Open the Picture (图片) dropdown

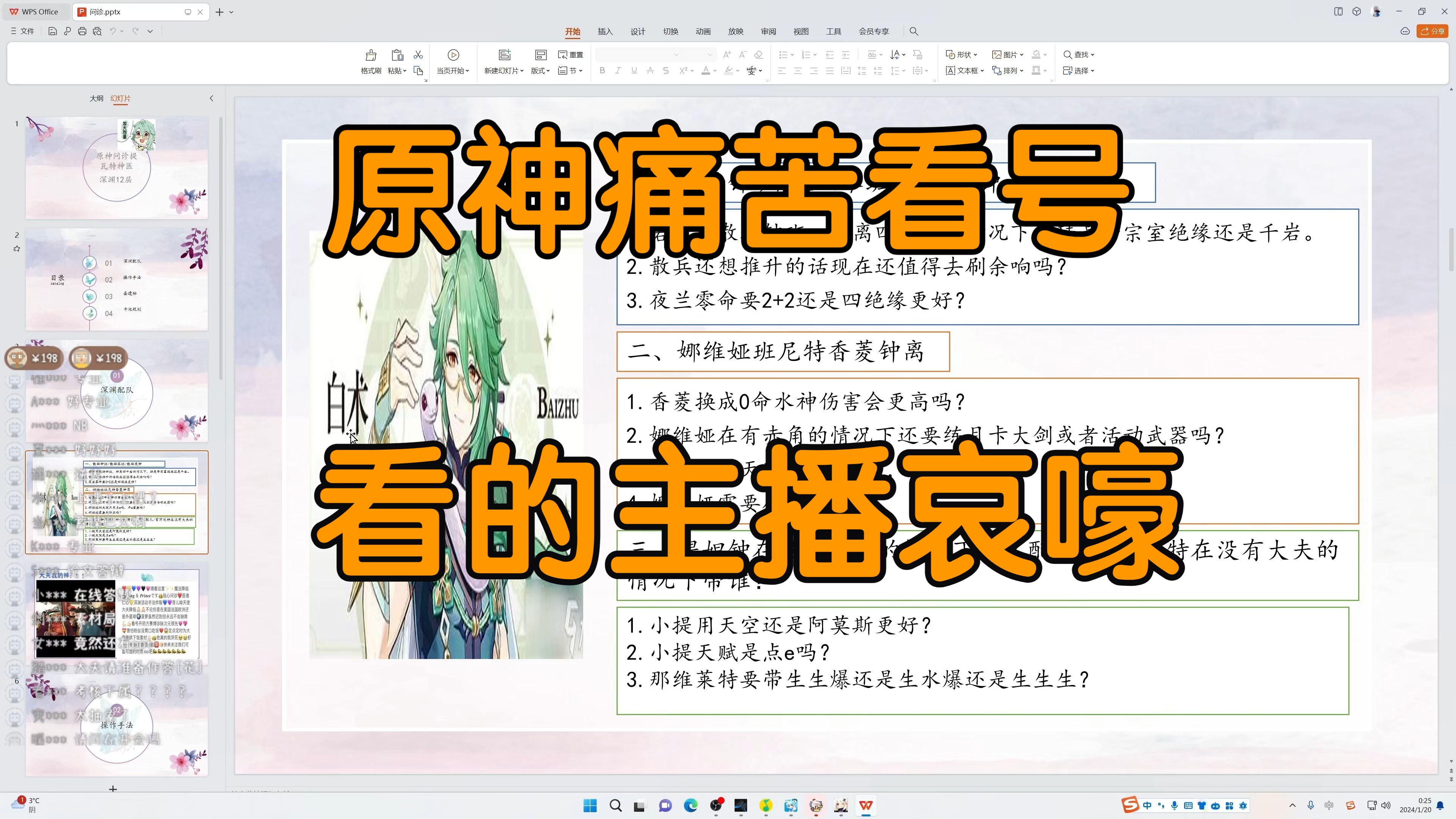(1008, 55)
